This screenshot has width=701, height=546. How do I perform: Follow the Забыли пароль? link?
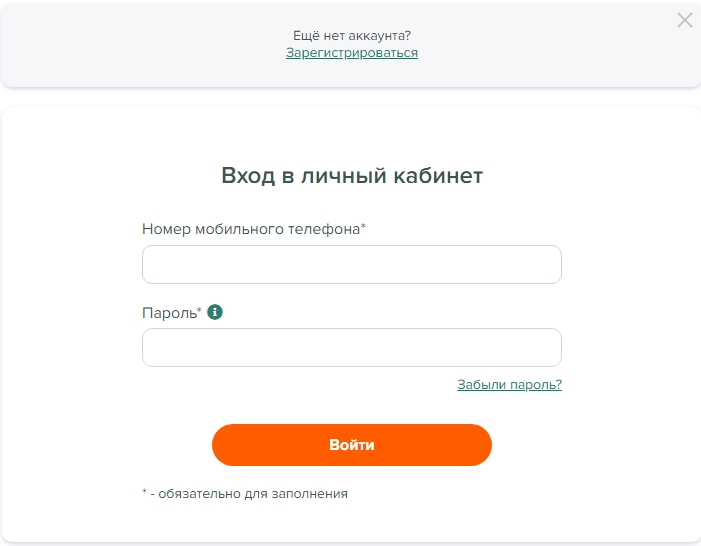pos(509,384)
